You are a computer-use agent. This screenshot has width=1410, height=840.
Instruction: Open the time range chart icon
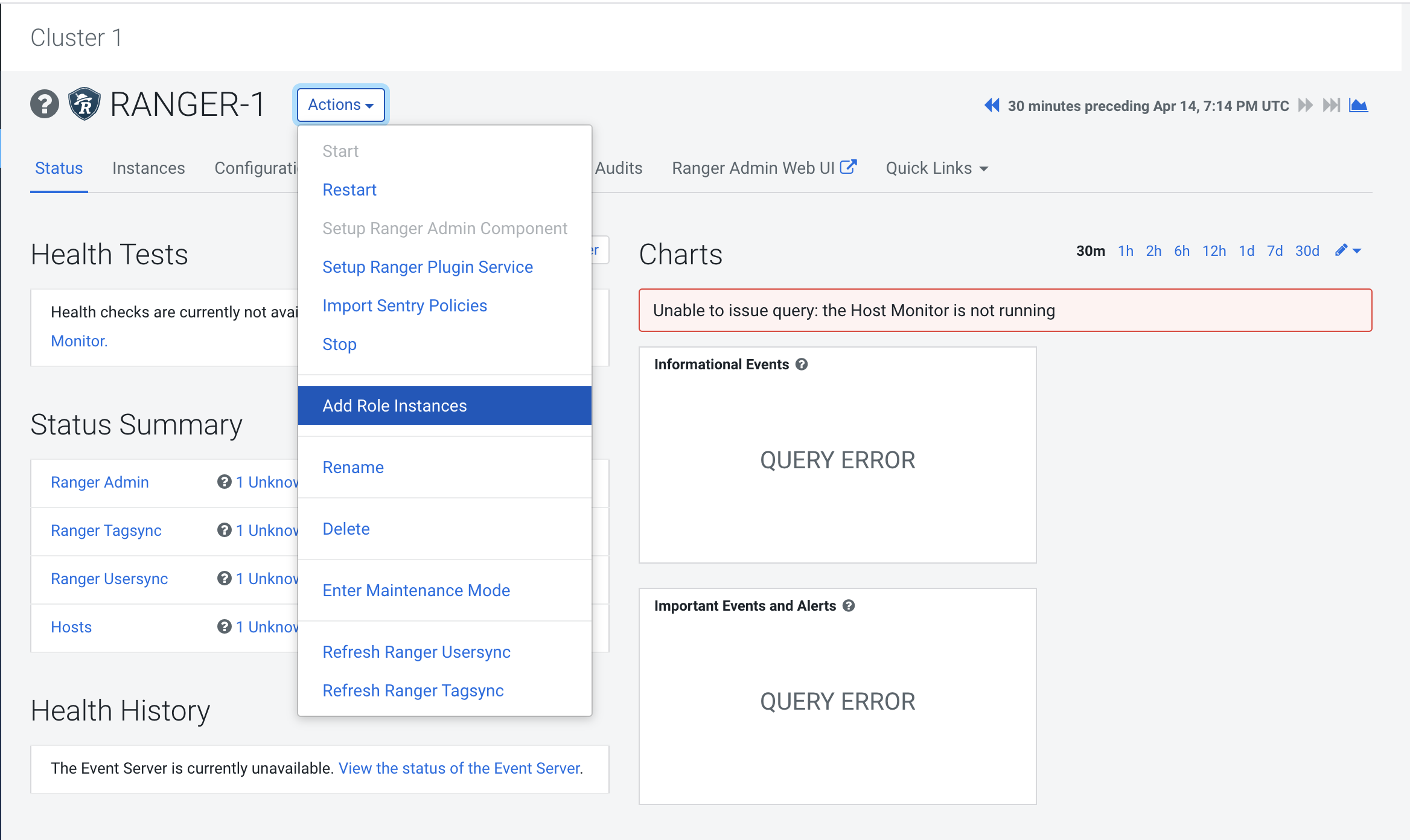pyautogui.click(x=1358, y=106)
